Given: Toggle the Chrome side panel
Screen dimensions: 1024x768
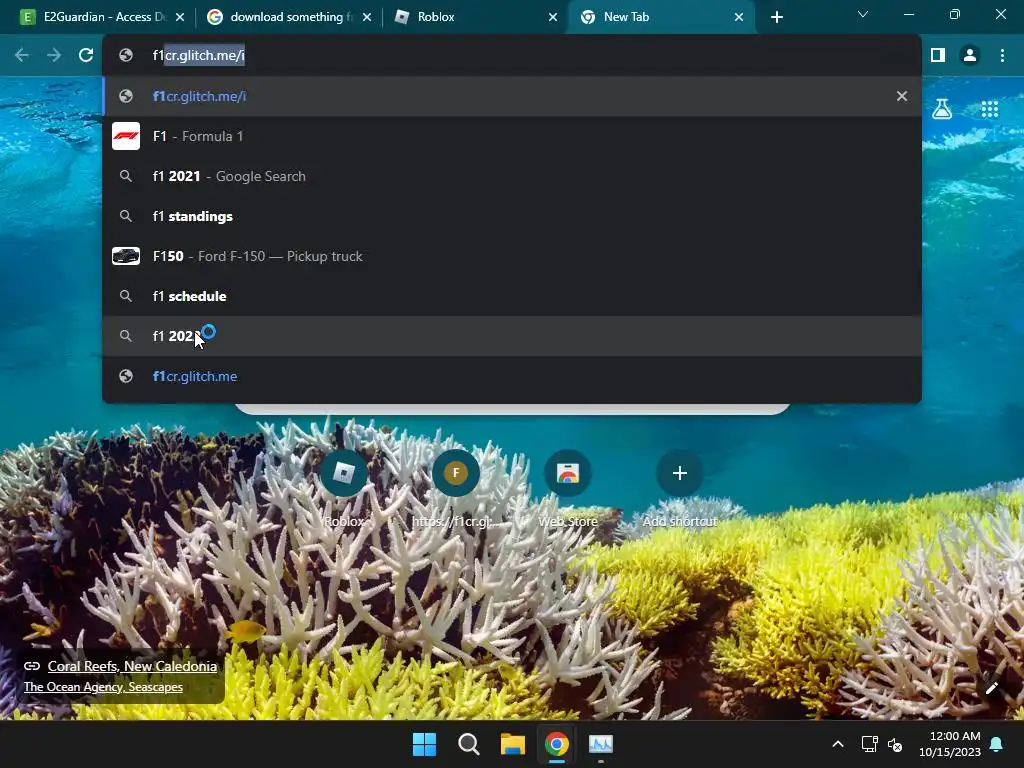Looking at the screenshot, I should click(938, 56).
